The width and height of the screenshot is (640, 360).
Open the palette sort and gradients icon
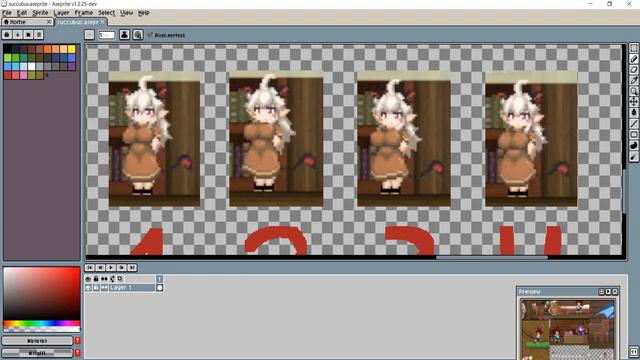point(18,35)
